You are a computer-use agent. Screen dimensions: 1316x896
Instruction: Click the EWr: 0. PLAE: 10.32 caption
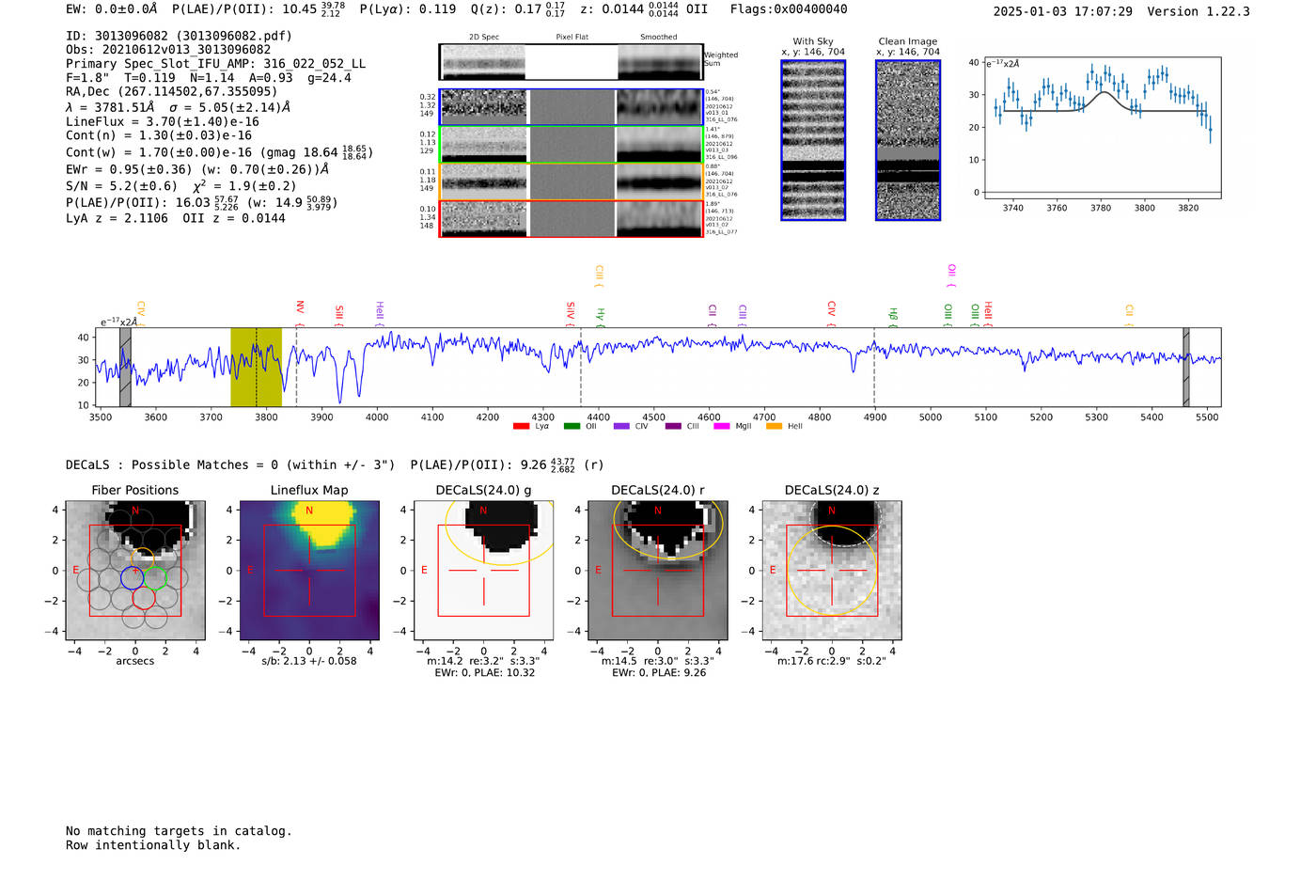click(484, 673)
